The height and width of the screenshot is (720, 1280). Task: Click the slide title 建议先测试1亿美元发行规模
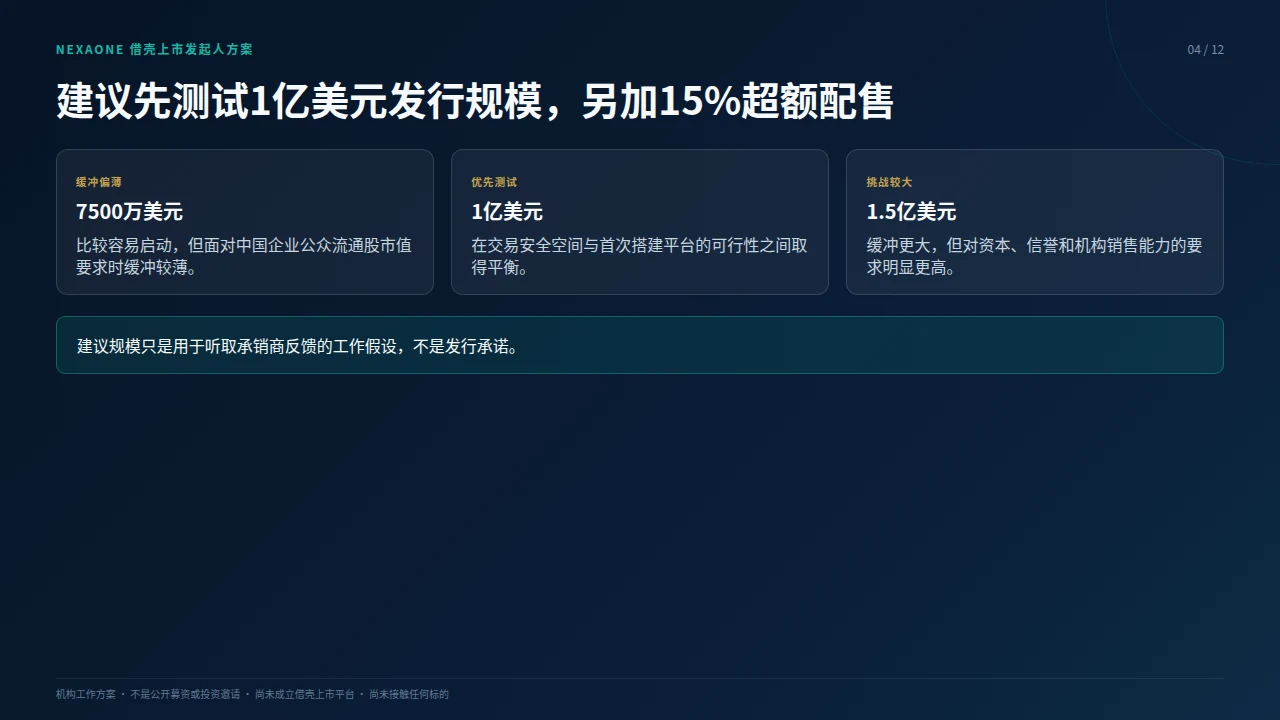[475, 102]
